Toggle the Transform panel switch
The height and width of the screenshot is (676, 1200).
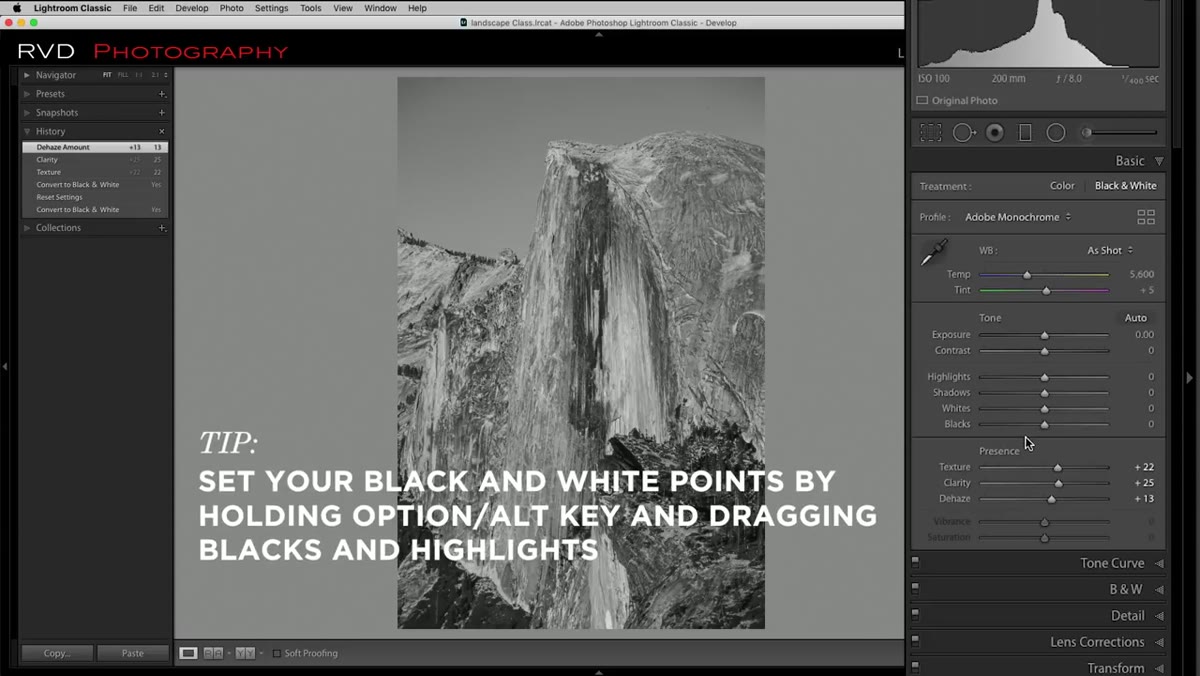point(915,667)
